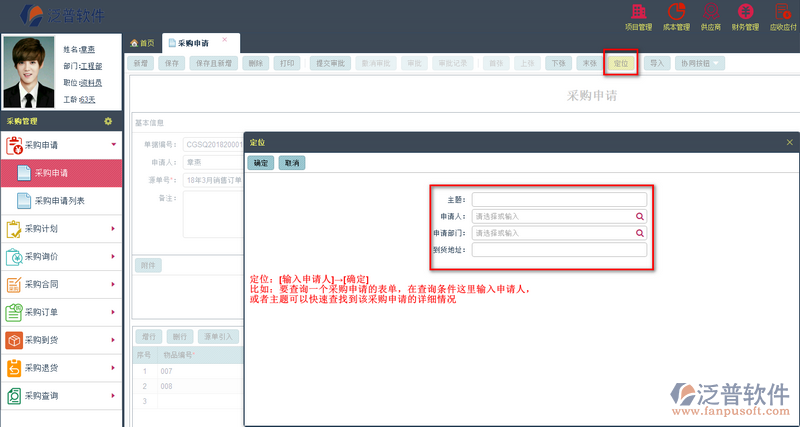Expand the 采购查询 sidebar arrow

point(113,396)
